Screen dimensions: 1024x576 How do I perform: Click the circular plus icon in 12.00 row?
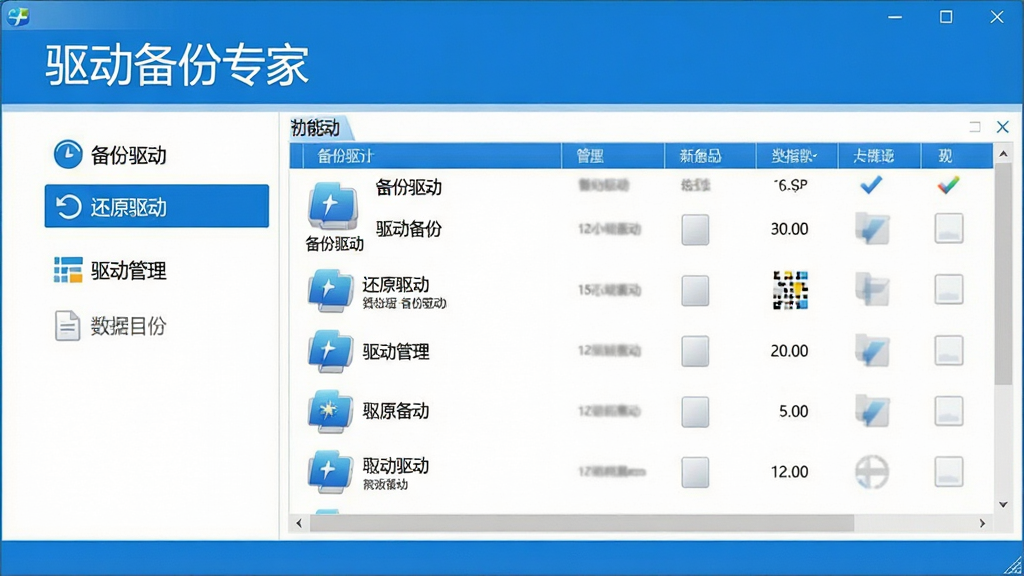(x=872, y=472)
